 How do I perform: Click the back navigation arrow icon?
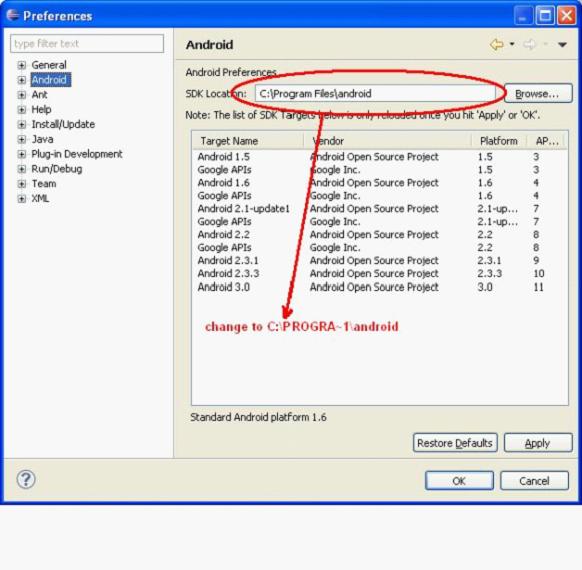coord(497,45)
